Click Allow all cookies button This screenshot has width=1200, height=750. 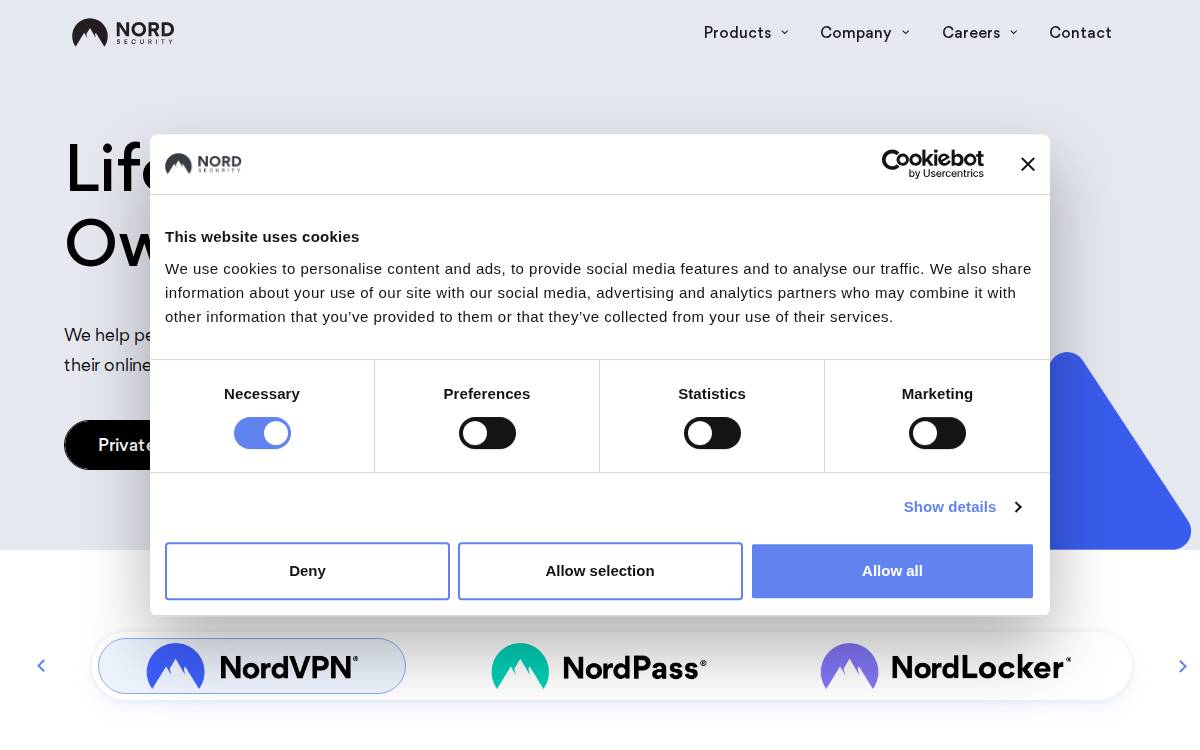click(x=892, y=571)
